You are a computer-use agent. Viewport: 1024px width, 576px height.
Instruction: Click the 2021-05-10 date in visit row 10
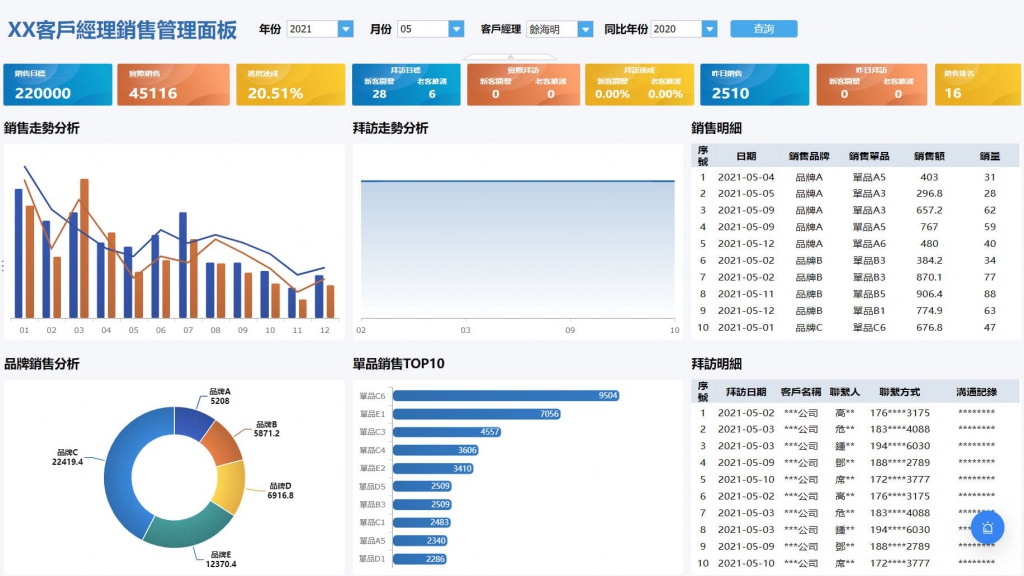(x=746, y=563)
